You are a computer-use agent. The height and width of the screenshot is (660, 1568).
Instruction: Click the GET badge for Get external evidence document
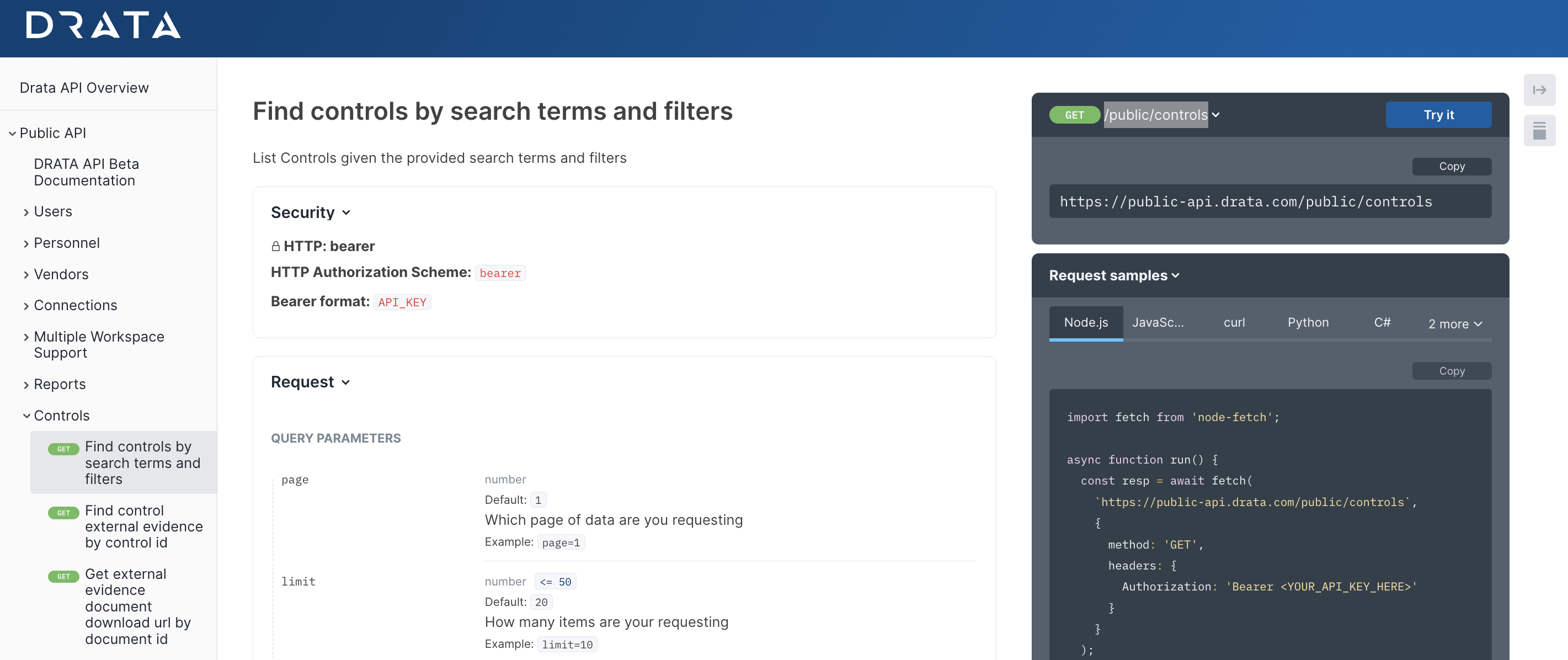[63, 576]
